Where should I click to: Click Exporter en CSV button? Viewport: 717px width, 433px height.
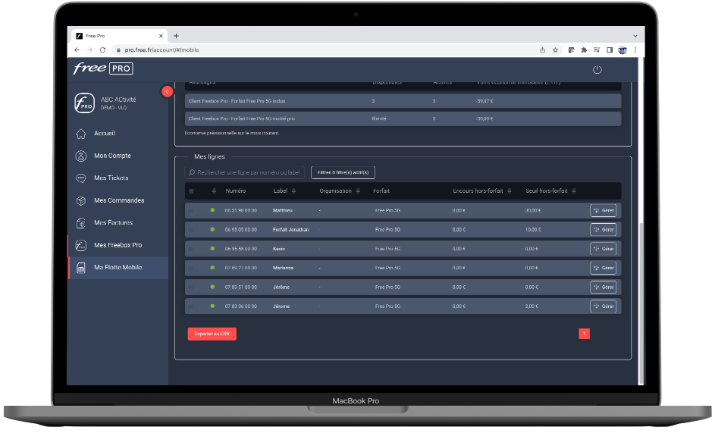212,334
